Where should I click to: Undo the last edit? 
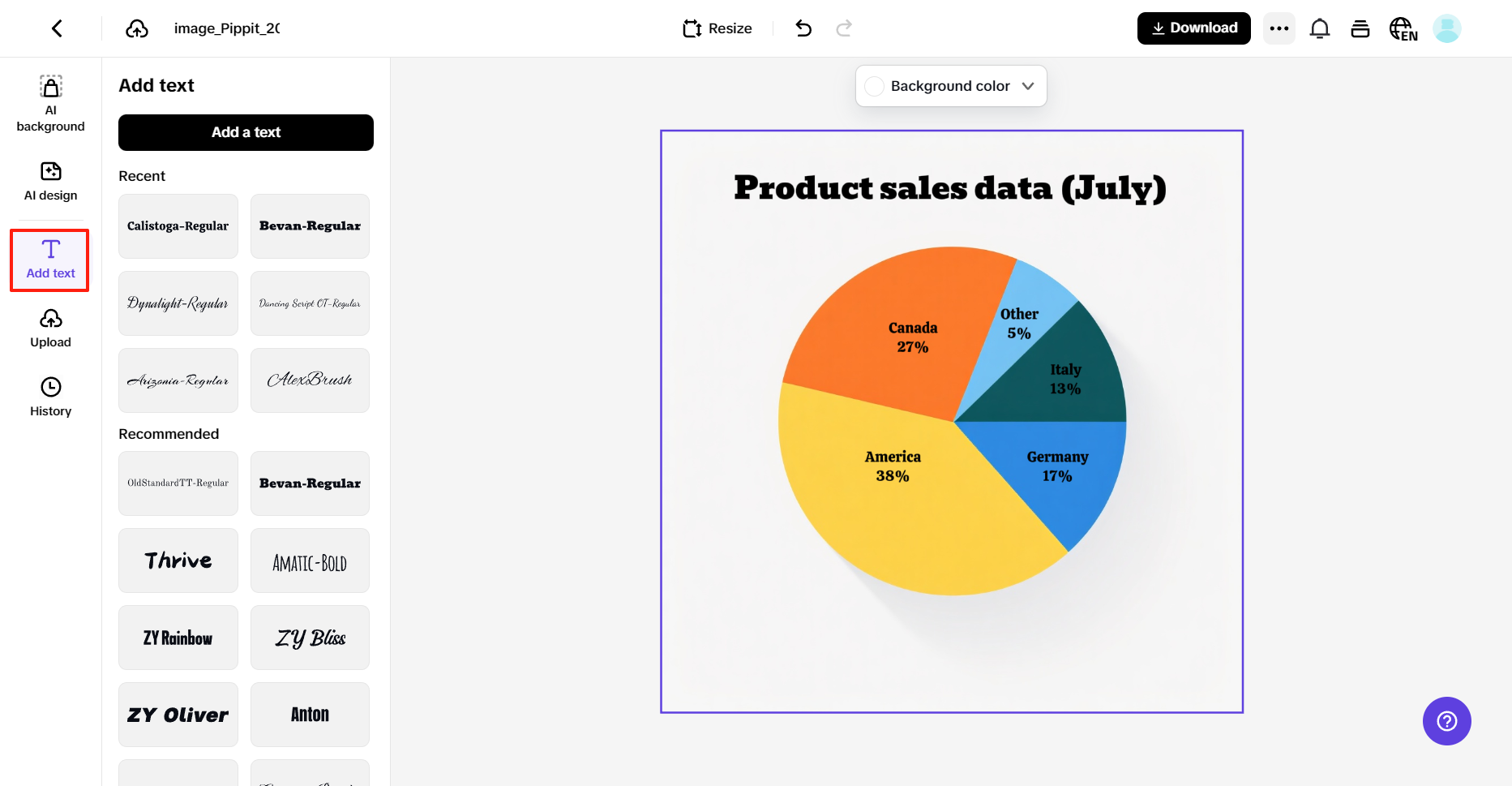coord(803,28)
